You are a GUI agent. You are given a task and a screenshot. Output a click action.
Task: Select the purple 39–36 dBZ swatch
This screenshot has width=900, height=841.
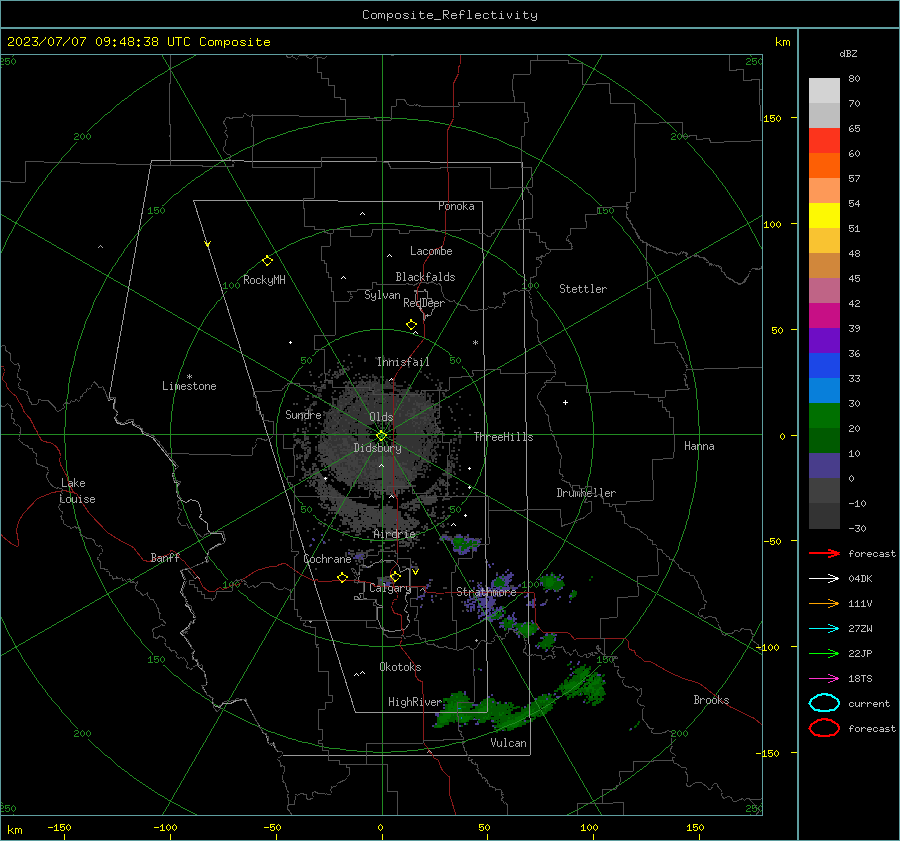[824, 340]
